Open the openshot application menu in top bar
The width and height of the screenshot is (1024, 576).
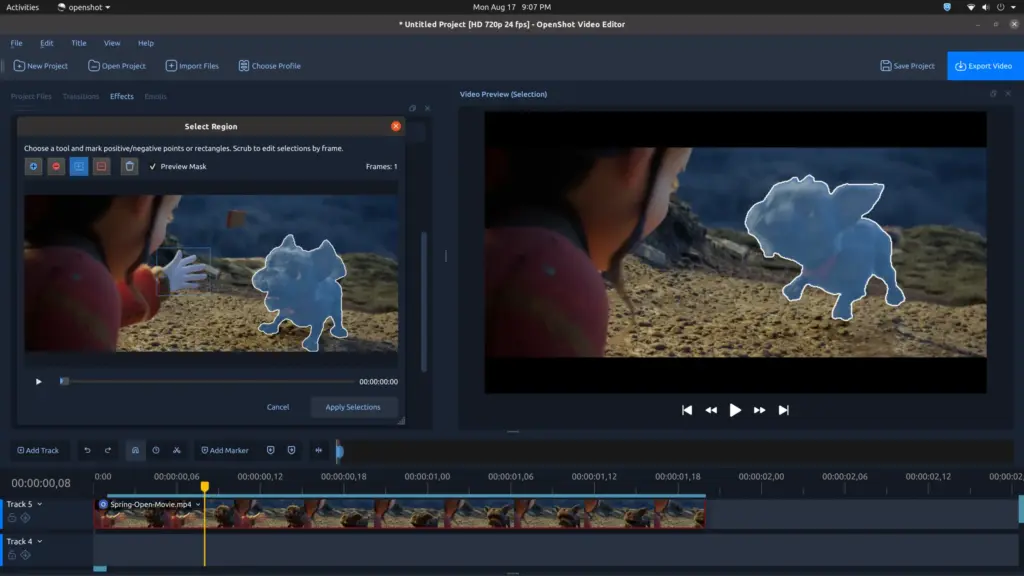tap(84, 7)
